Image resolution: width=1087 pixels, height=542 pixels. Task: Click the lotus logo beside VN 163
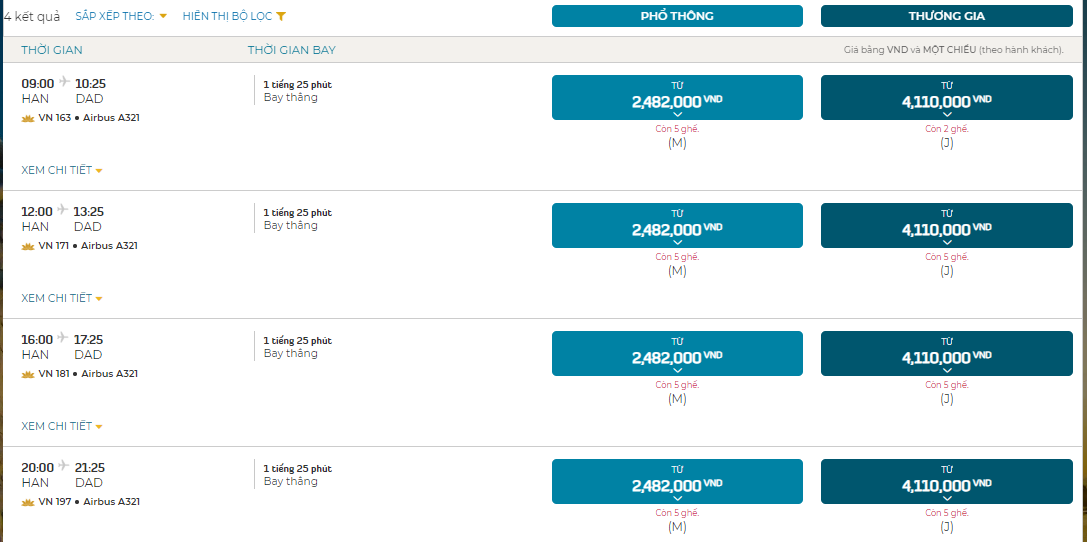(28, 118)
